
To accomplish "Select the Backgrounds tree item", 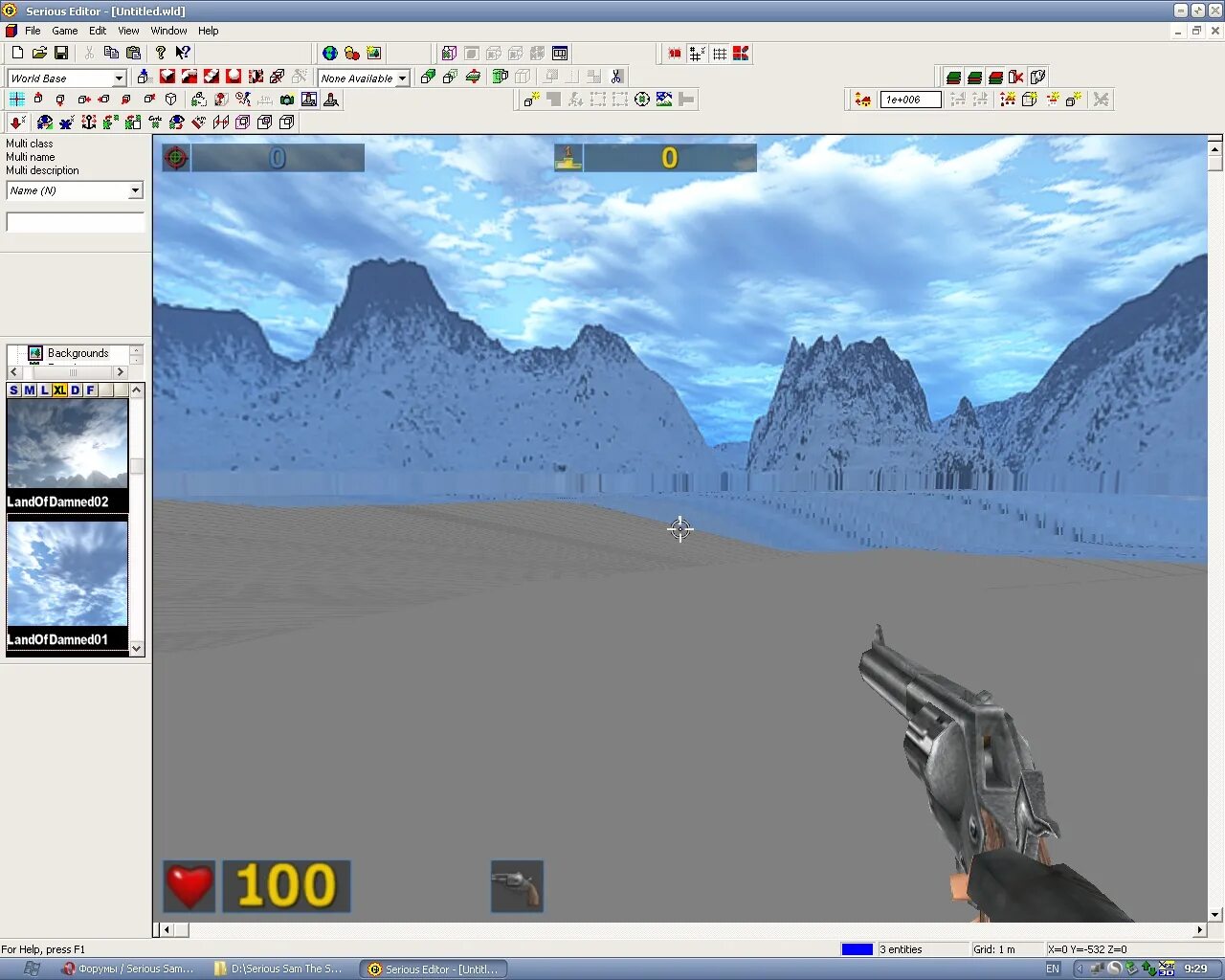I will (x=78, y=353).
